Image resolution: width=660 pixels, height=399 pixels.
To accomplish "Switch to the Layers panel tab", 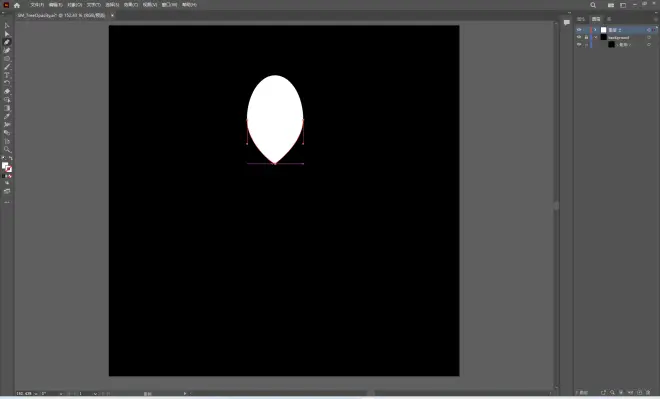I will click(596, 19).
